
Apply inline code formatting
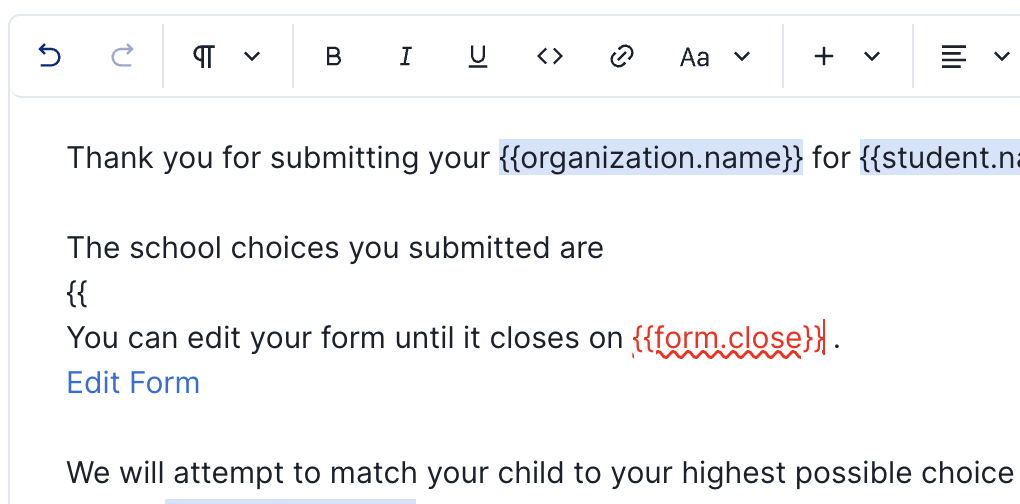(550, 57)
